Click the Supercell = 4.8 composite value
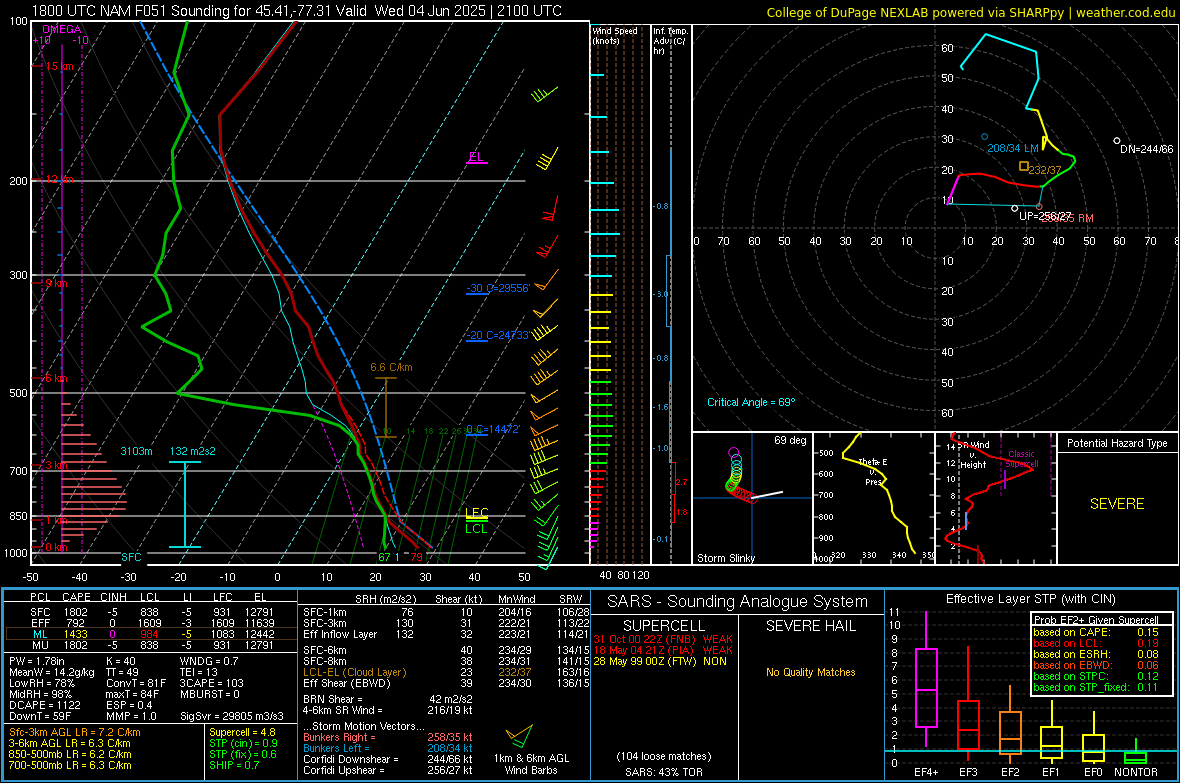 tap(242, 732)
